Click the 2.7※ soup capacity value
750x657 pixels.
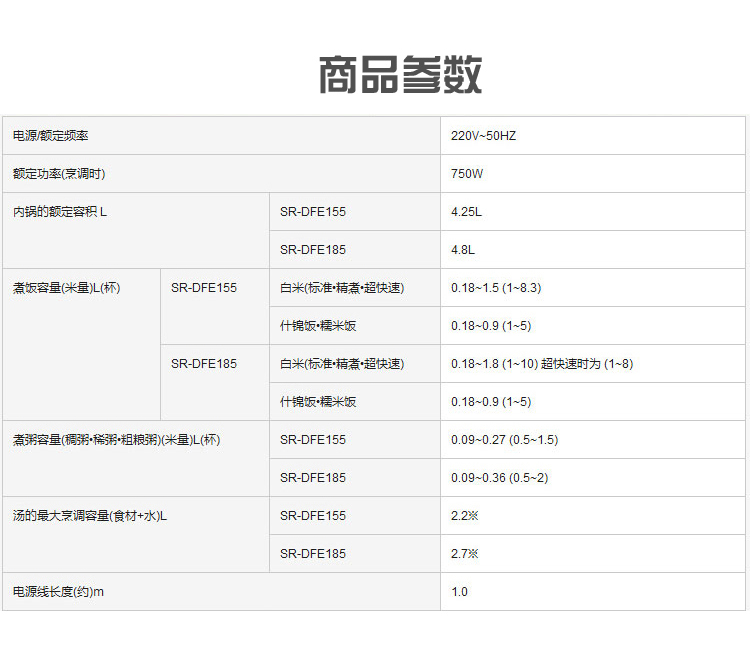pyautogui.click(x=465, y=554)
